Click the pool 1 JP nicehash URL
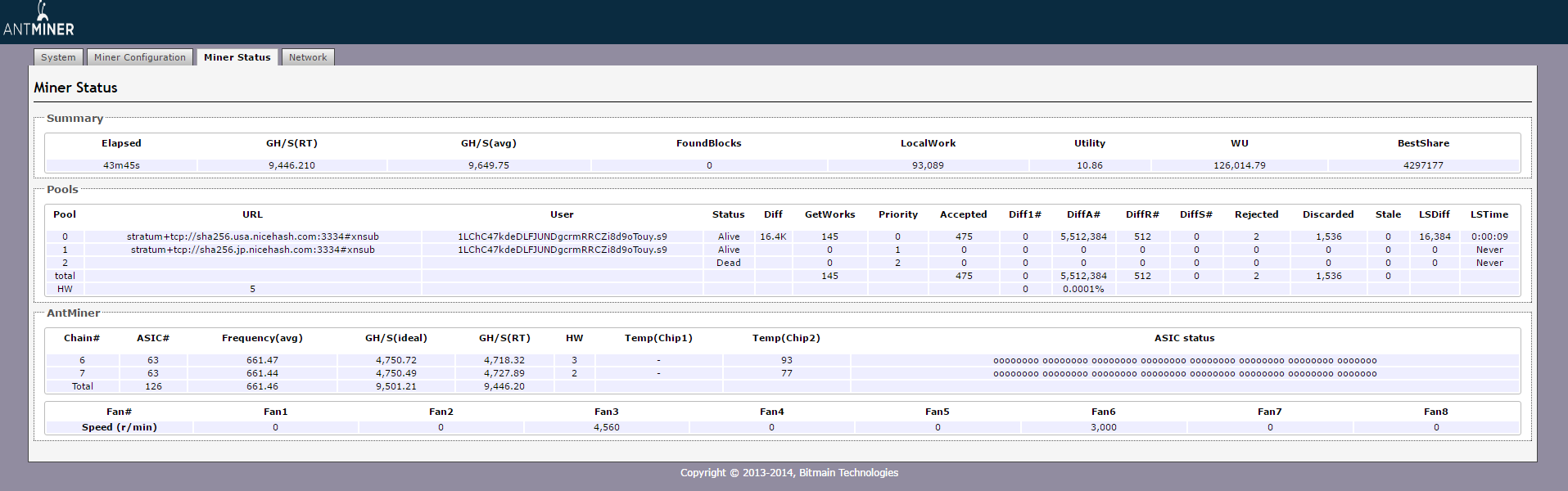Viewport: 1568px width, 491px height. click(252, 250)
